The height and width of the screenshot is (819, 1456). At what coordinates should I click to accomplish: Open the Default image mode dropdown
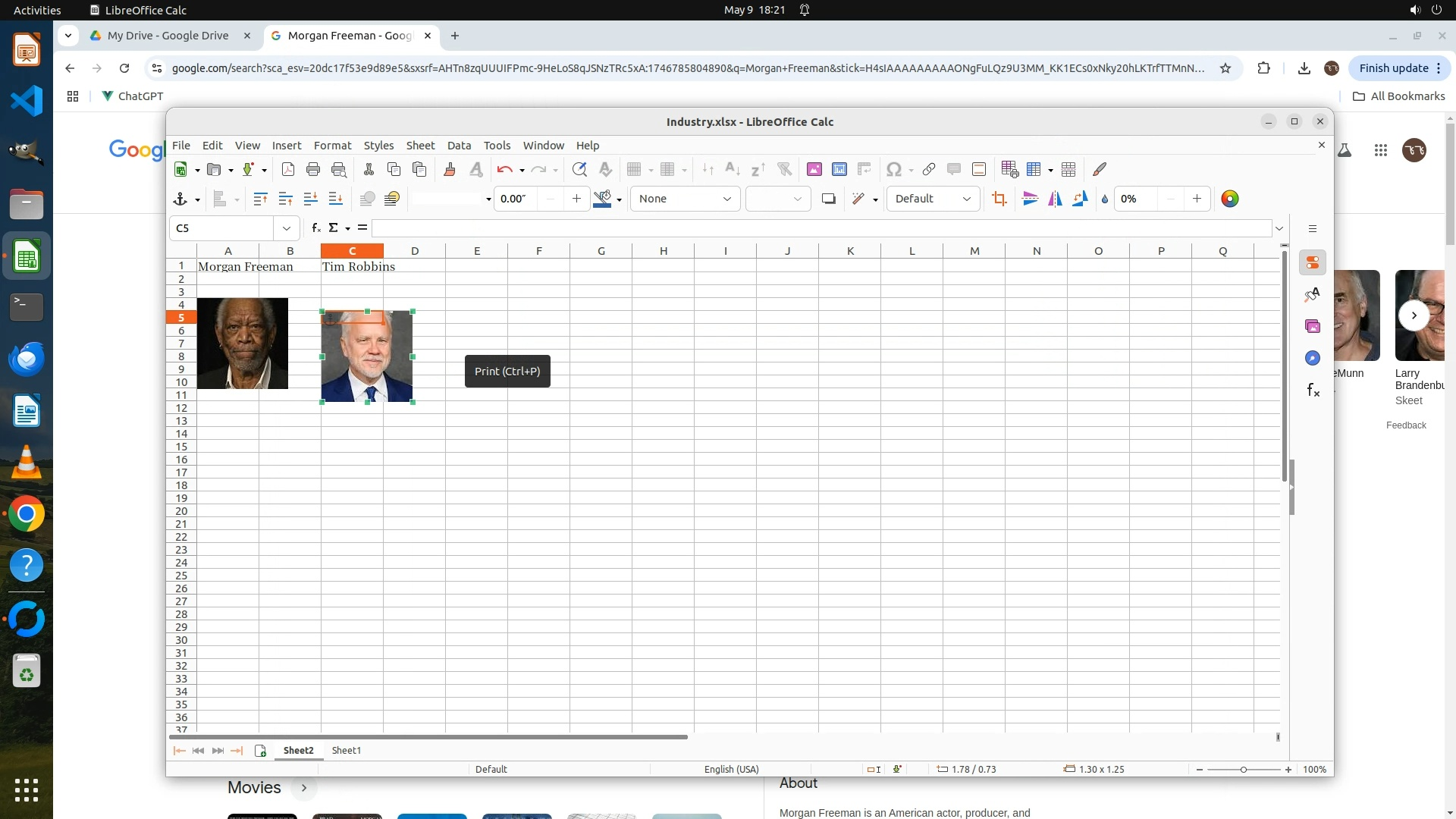pos(933,199)
